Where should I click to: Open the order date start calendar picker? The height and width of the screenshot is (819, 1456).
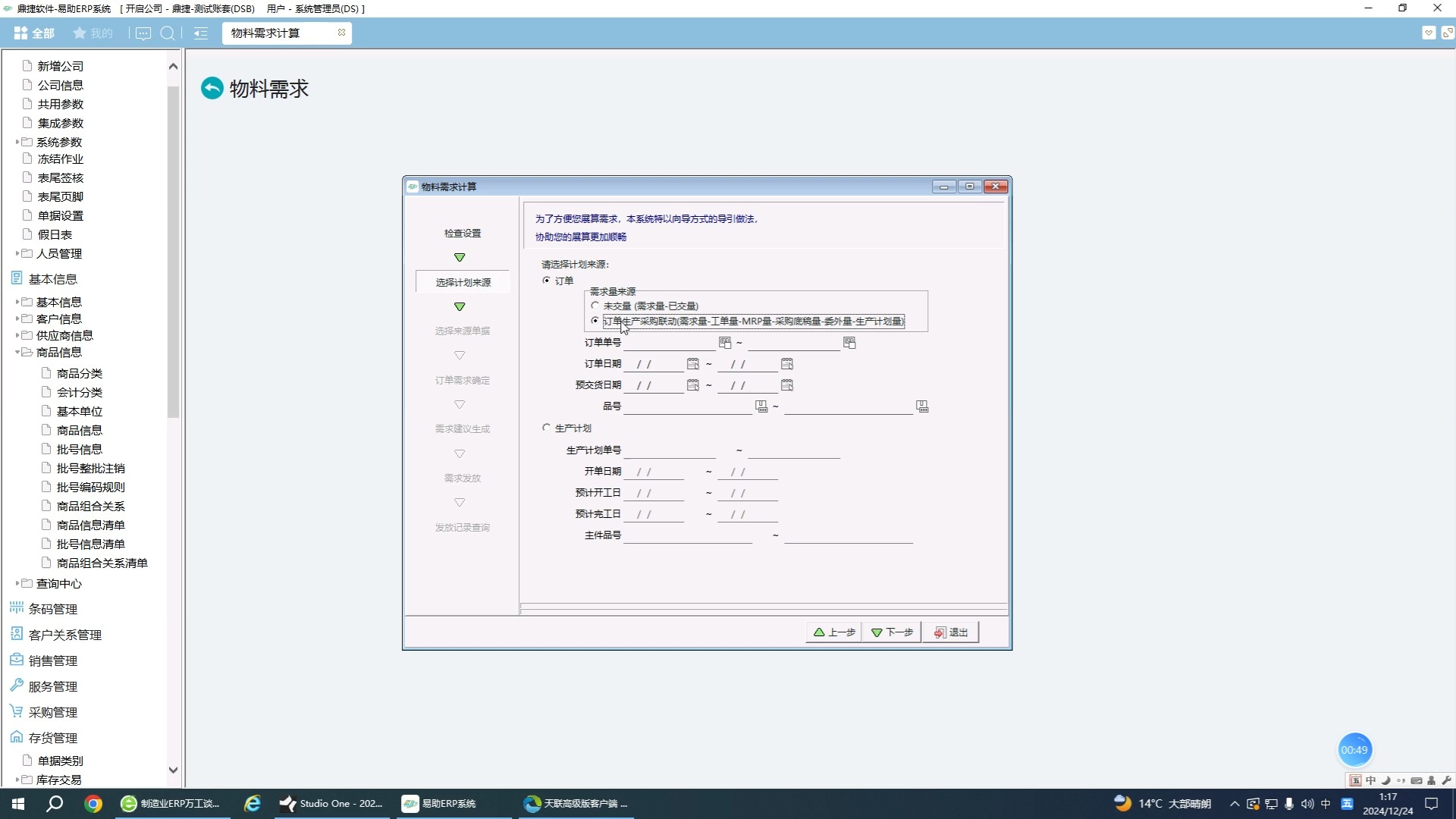click(x=692, y=364)
